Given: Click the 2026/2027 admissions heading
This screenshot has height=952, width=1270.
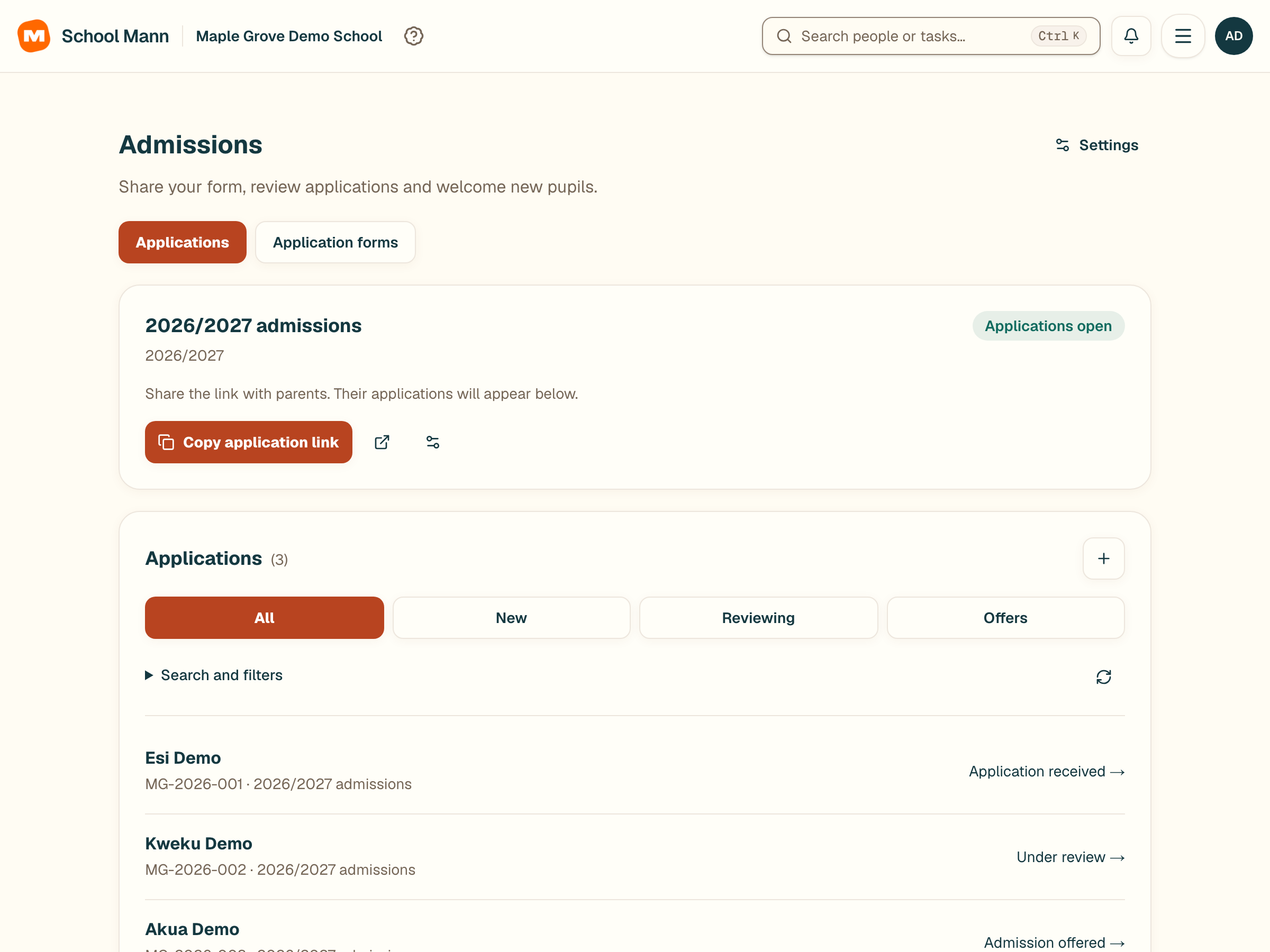Looking at the screenshot, I should pyautogui.click(x=253, y=325).
